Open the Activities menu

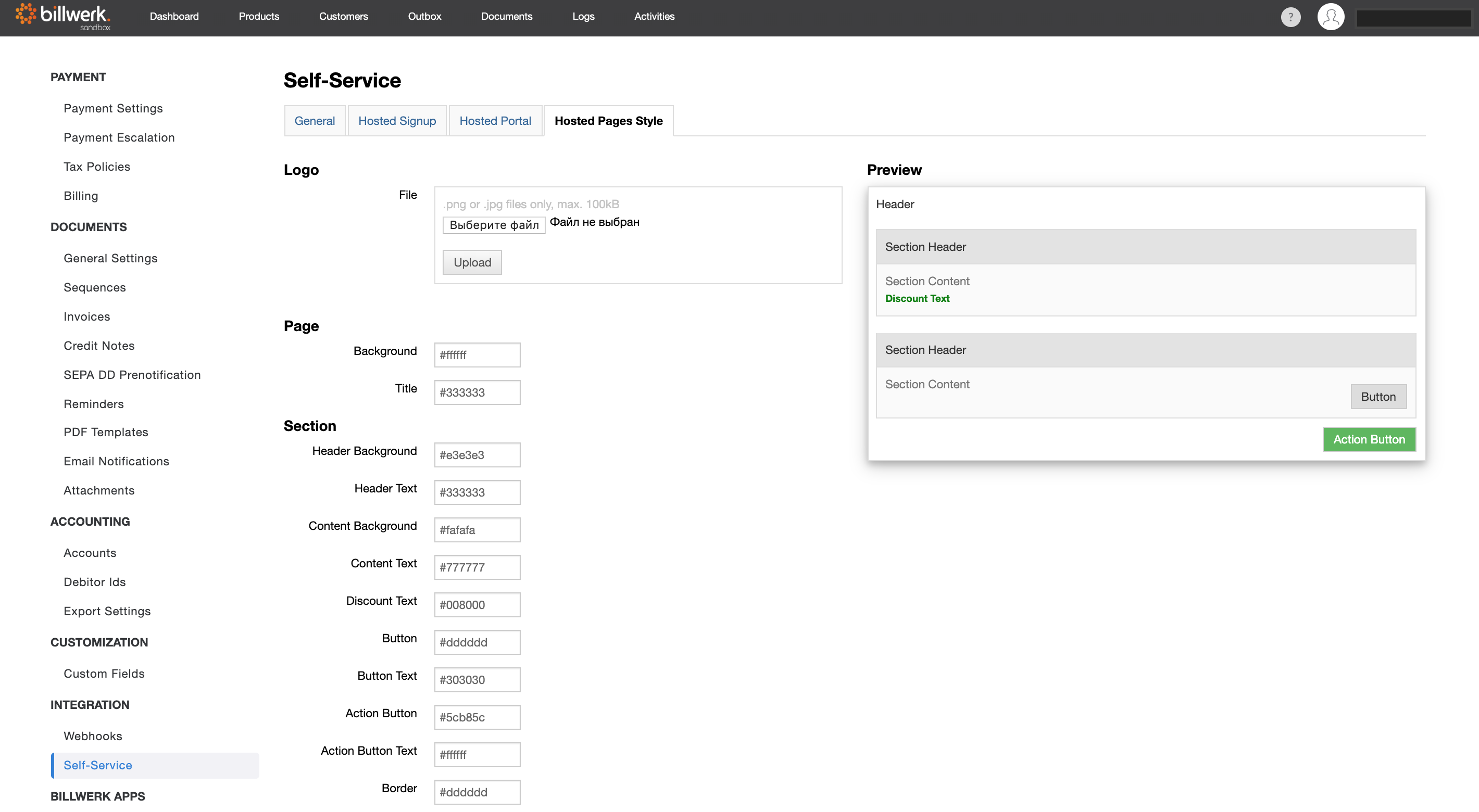(x=654, y=16)
